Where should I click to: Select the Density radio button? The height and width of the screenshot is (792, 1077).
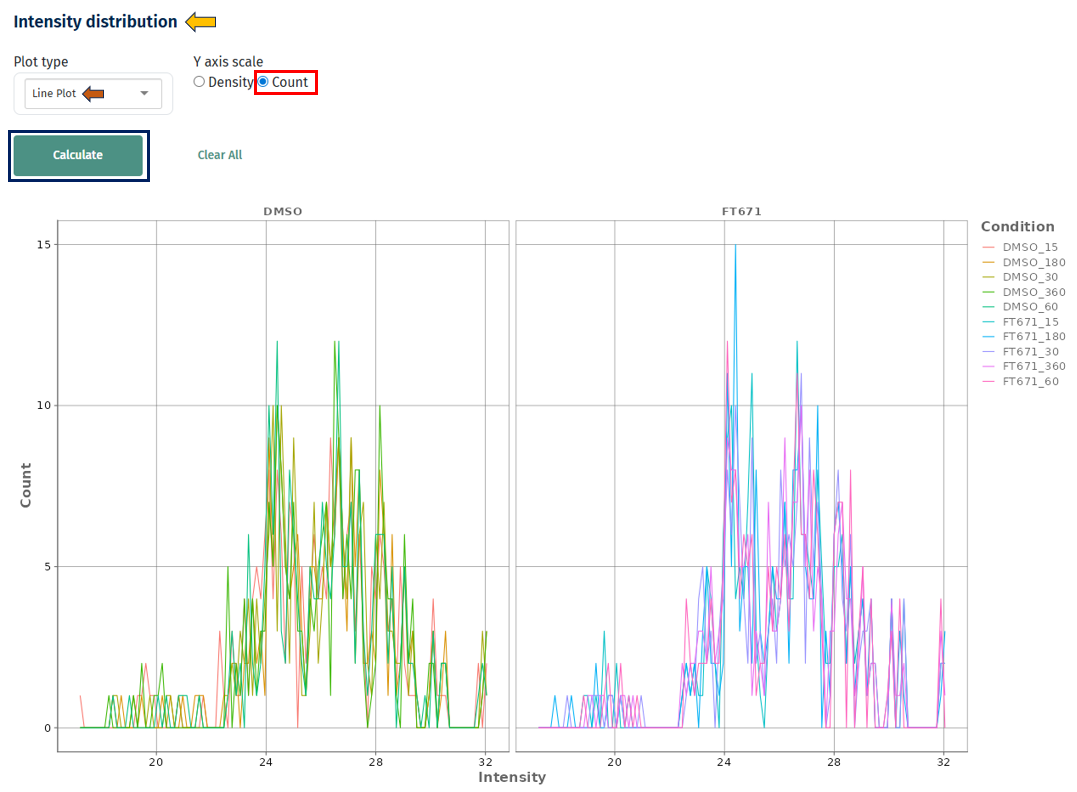tap(198, 82)
